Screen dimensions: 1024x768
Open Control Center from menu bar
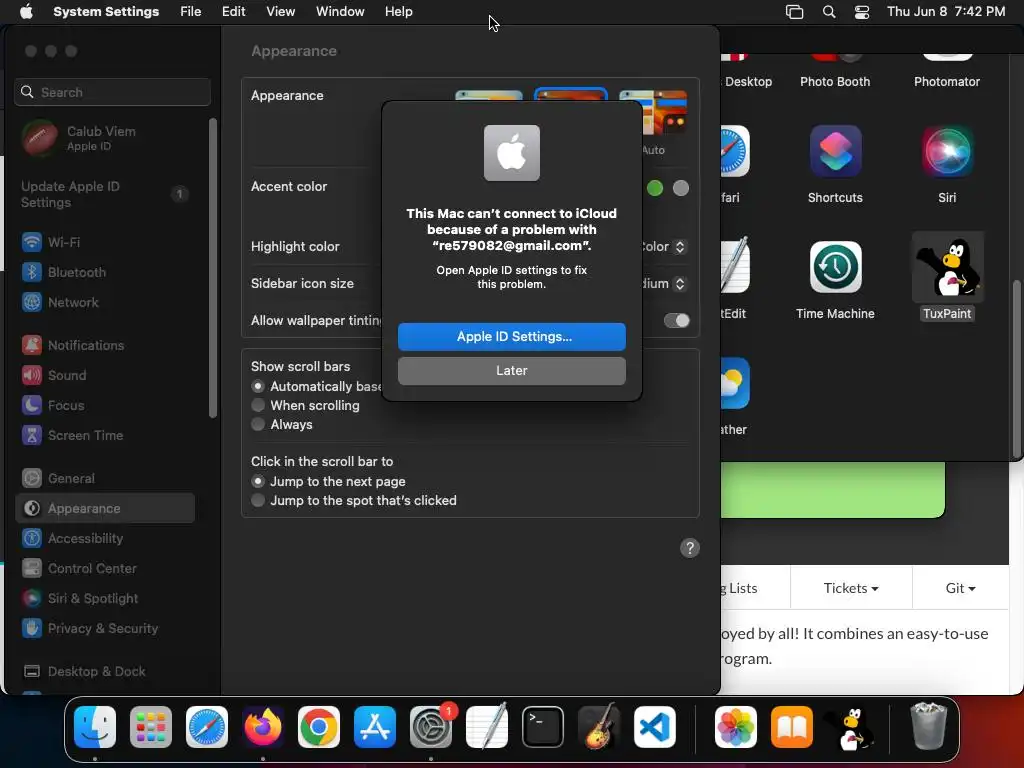pos(862,12)
